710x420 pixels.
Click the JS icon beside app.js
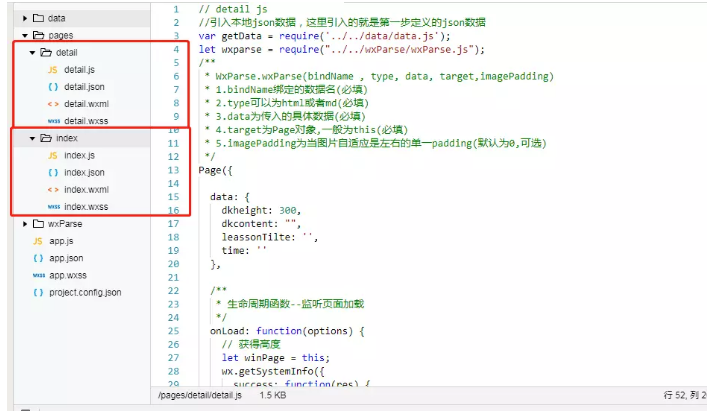tap(38, 241)
